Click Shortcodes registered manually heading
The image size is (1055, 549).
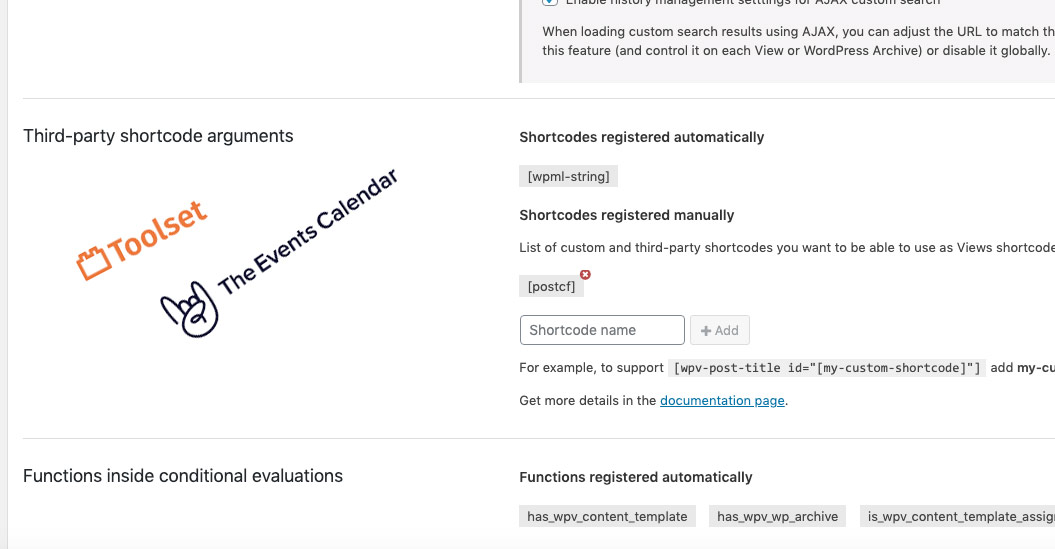click(x=626, y=215)
